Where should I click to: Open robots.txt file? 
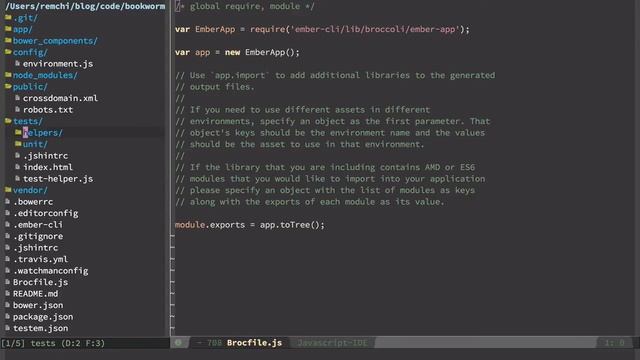click(x=48, y=110)
